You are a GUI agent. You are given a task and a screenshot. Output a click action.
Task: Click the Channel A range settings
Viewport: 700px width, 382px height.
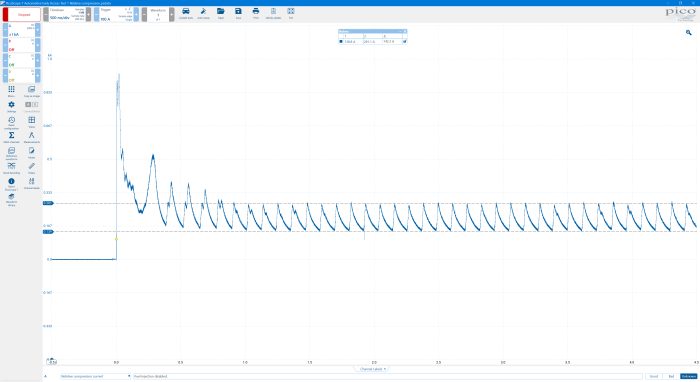tap(21, 30)
